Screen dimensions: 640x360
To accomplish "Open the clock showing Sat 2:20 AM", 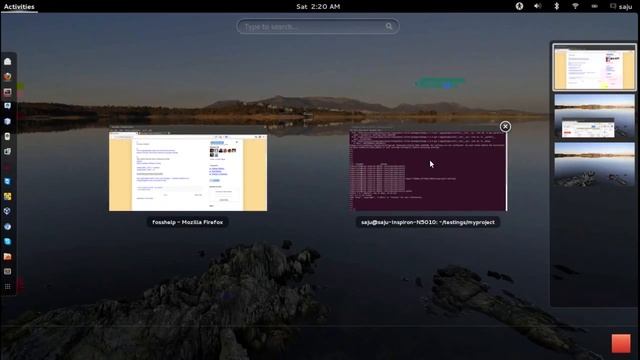I will coord(318,7).
